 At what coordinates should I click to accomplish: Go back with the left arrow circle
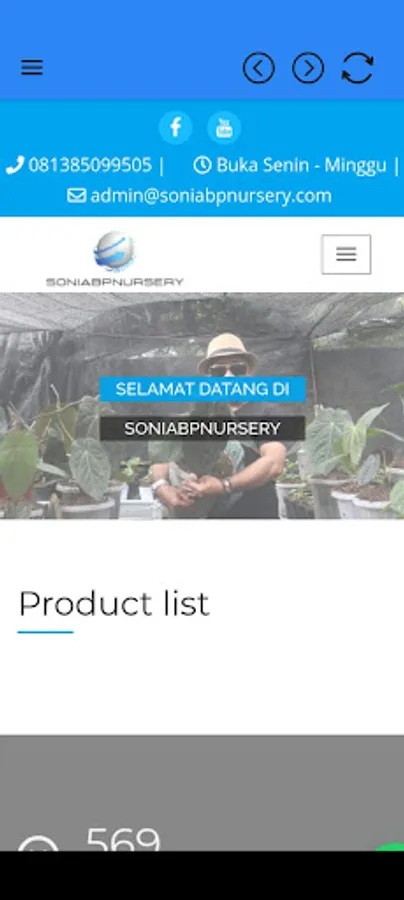coord(259,68)
